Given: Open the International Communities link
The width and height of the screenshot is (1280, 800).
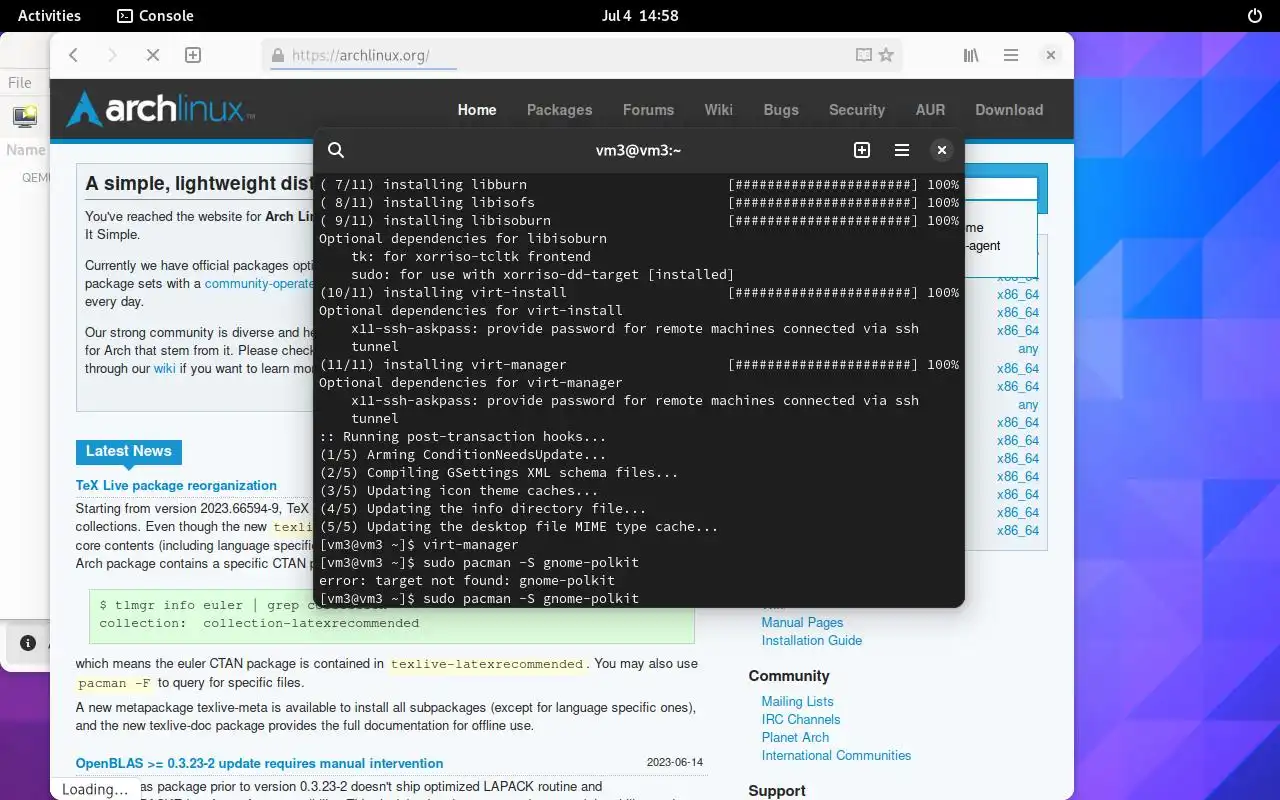Looking at the screenshot, I should click(836, 755).
